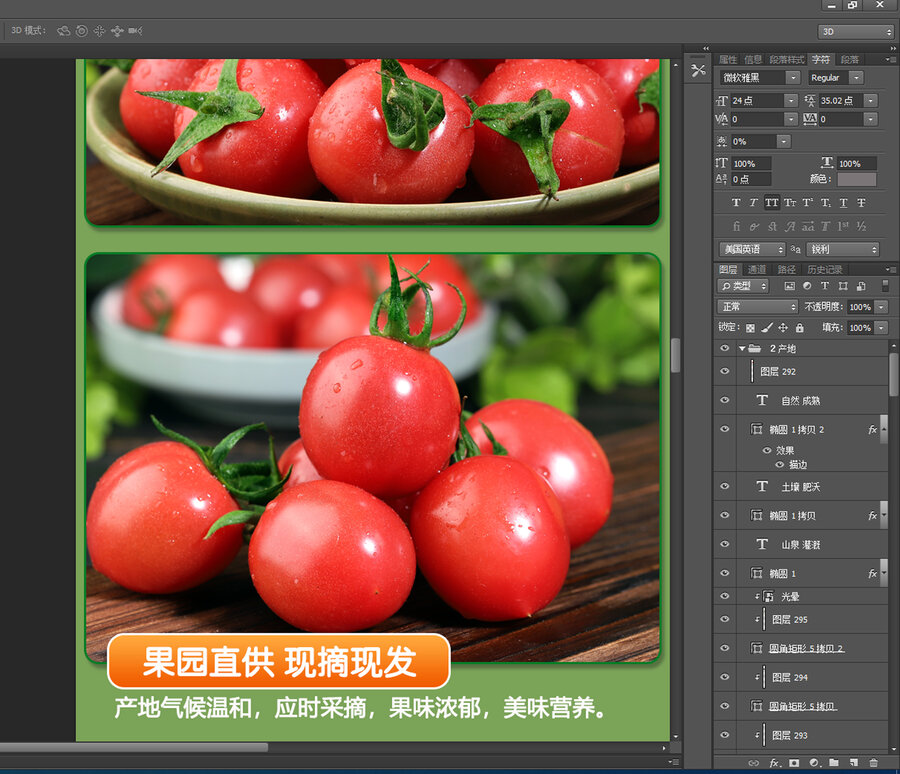This screenshot has height=774, width=900.
Task: Filter layers by pixel layer icon
Action: pyautogui.click(x=790, y=286)
